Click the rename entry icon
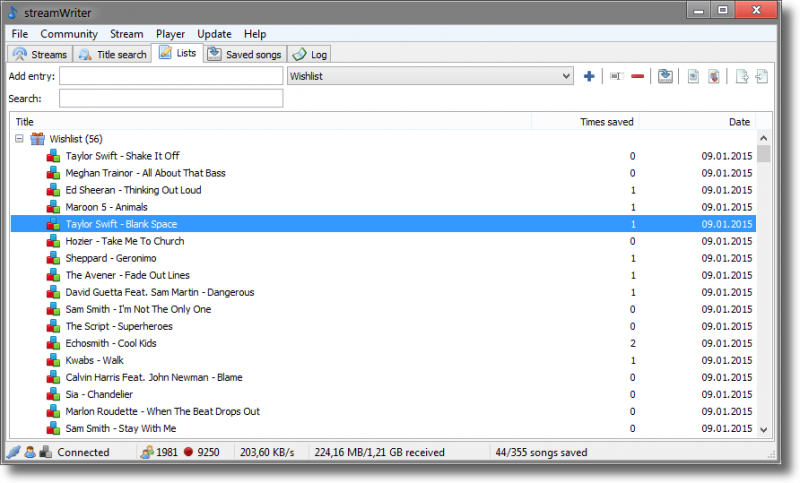 click(x=616, y=77)
